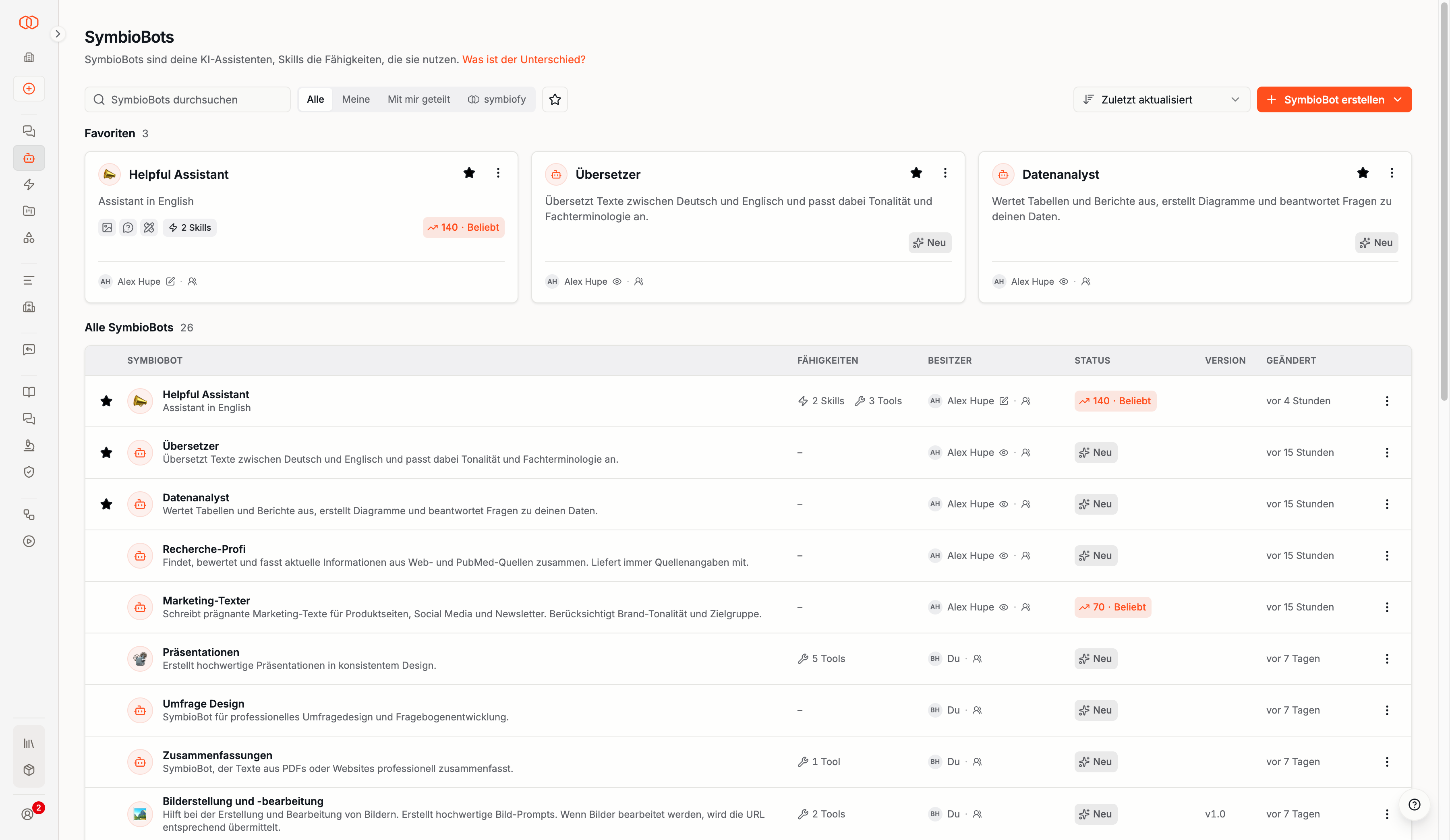
Task: Open the Skills lightning bolt sidebar icon
Action: click(29, 184)
